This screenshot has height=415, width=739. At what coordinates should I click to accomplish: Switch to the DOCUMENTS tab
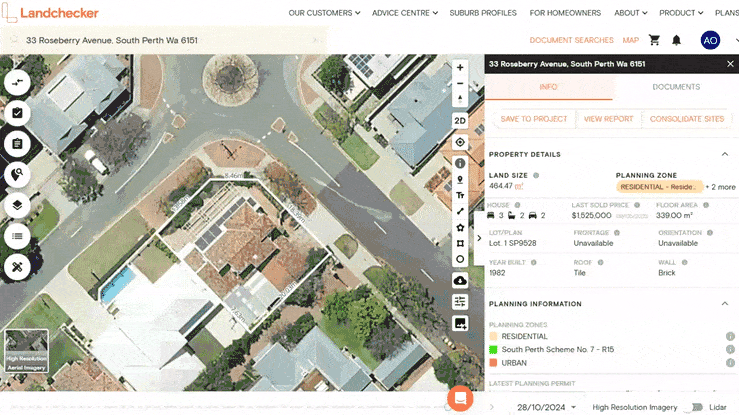[x=676, y=87]
